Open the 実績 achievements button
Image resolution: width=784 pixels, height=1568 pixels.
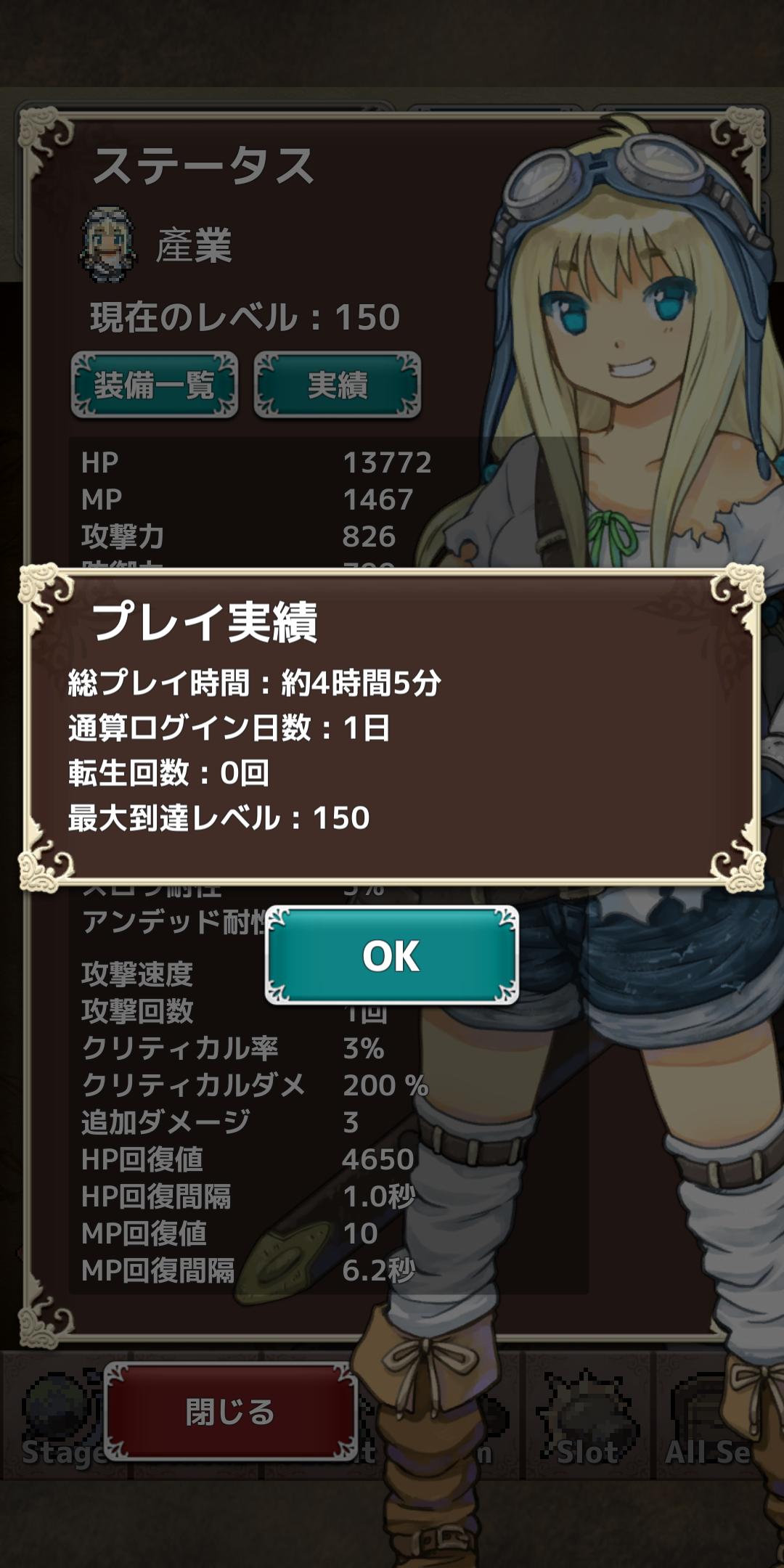click(x=338, y=385)
